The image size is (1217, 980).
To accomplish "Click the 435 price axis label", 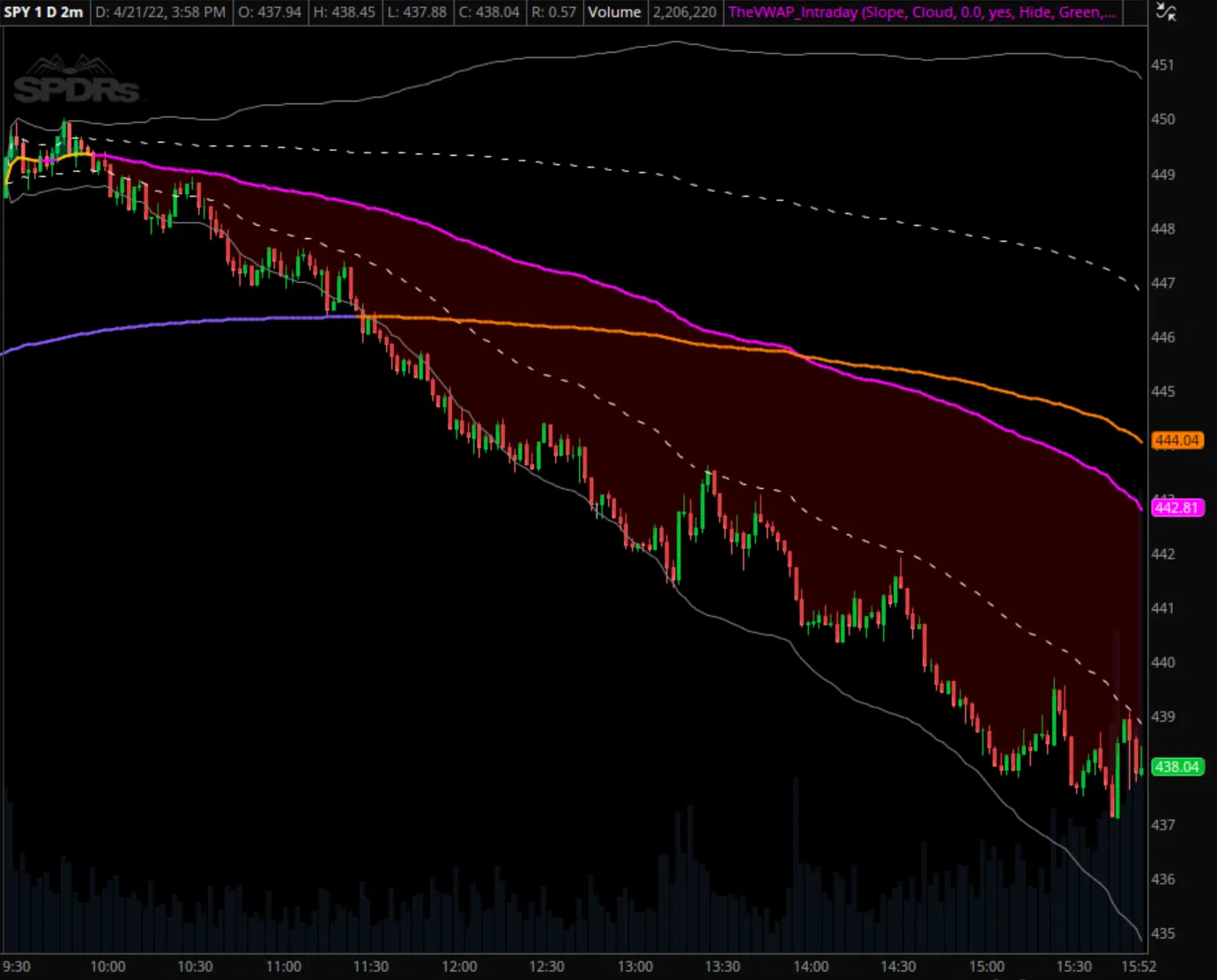I will [x=1163, y=933].
